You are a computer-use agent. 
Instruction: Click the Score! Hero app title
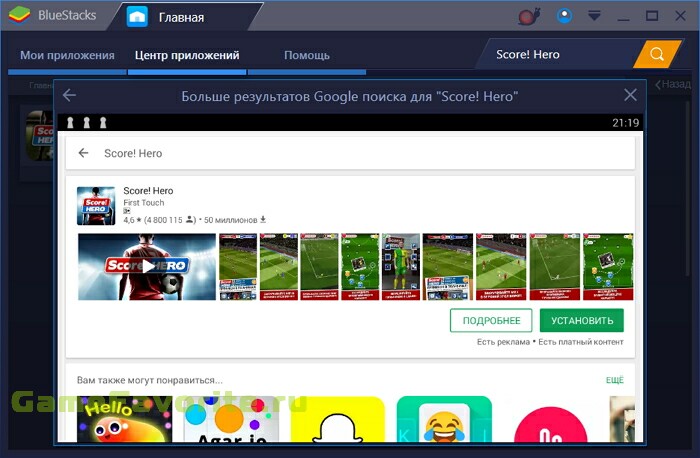[x=148, y=191]
